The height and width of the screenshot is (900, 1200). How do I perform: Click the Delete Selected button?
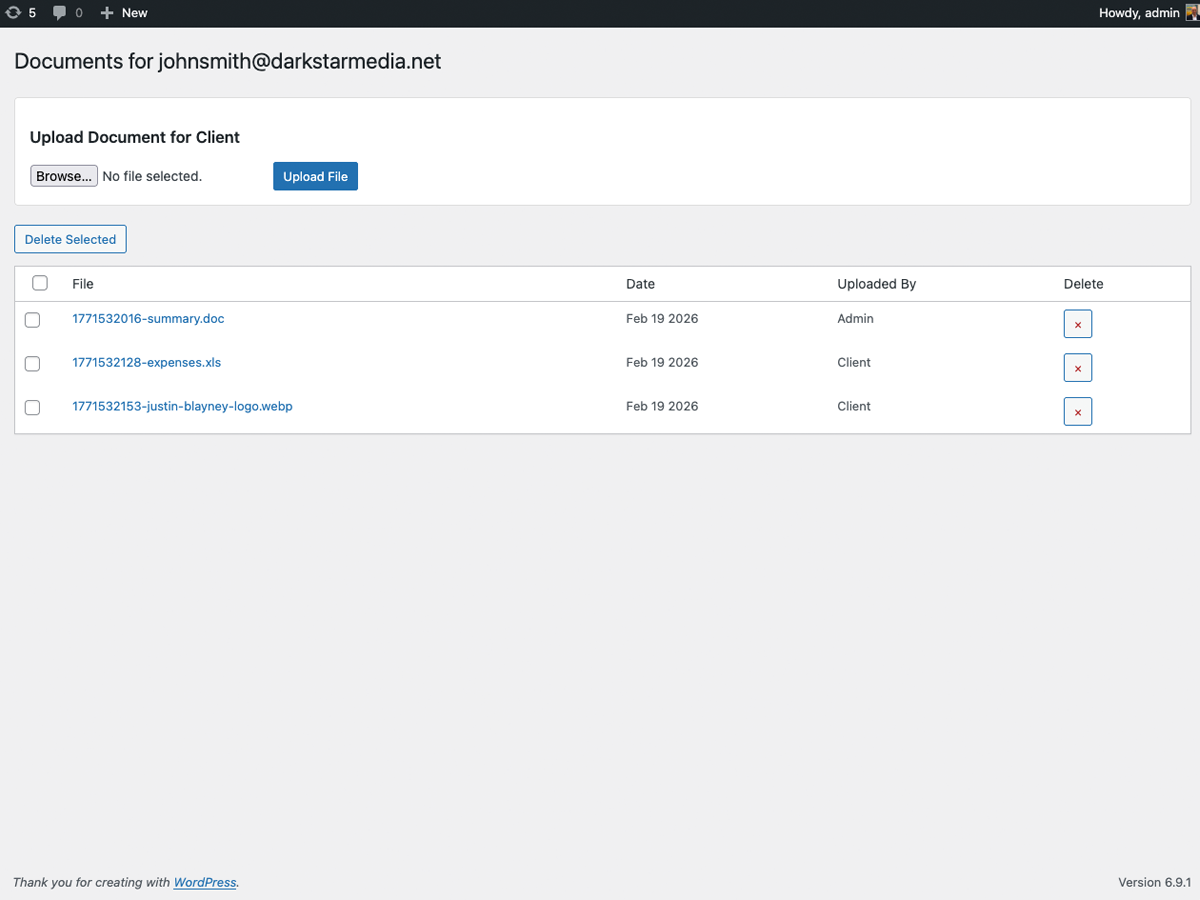point(70,239)
